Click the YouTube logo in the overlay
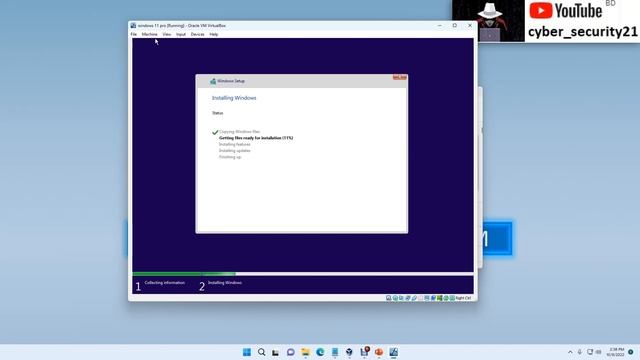The height and width of the screenshot is (360, 640). point(566,11)
